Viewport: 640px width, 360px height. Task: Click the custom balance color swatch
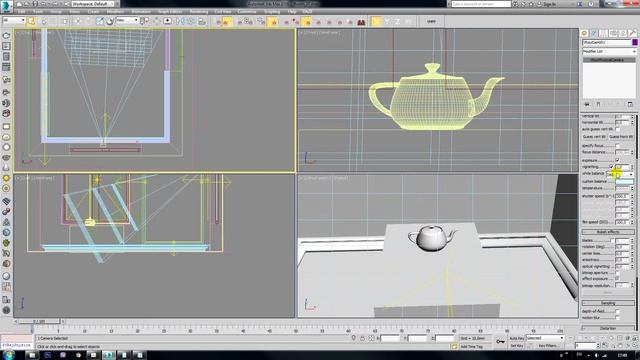[624, 181]
